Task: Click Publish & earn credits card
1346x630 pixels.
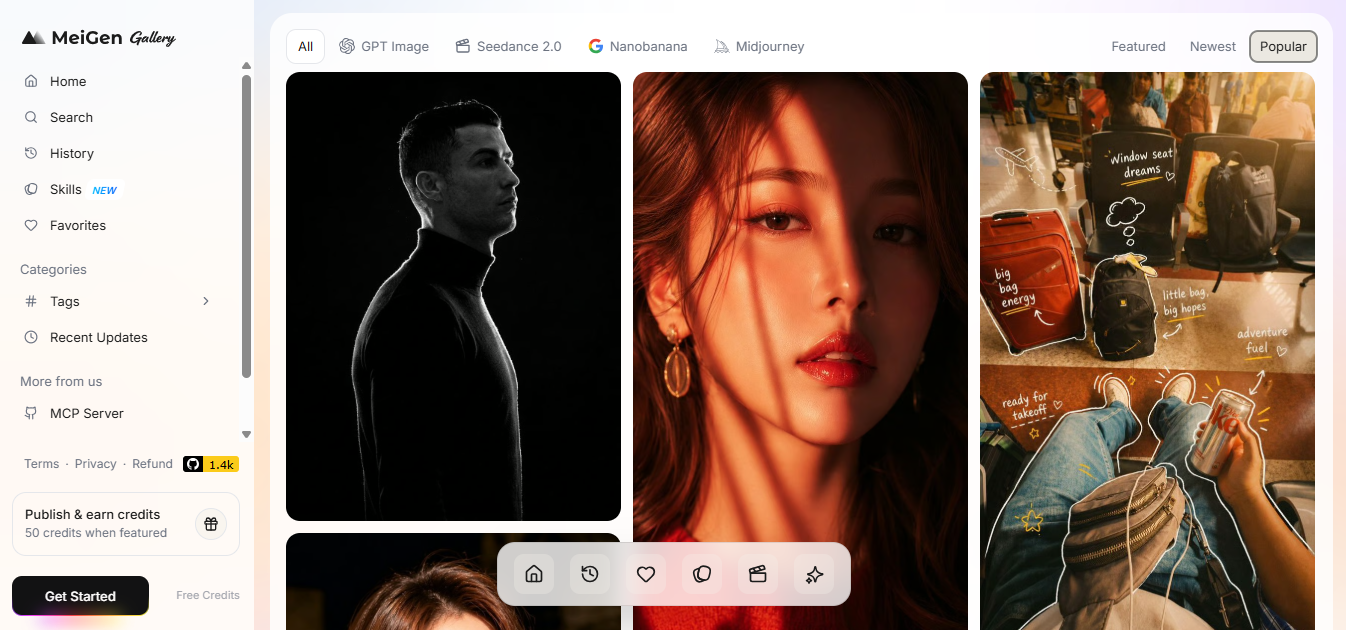Action: pyautogui.click(x=126, y=523)
